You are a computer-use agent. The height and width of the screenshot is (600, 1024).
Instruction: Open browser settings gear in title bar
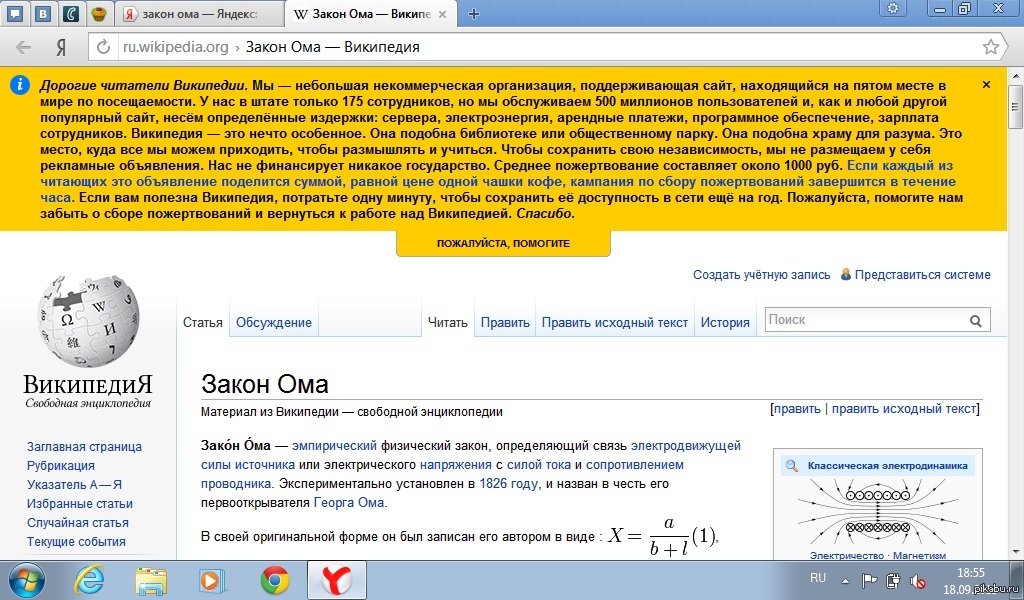click(891, 9)
